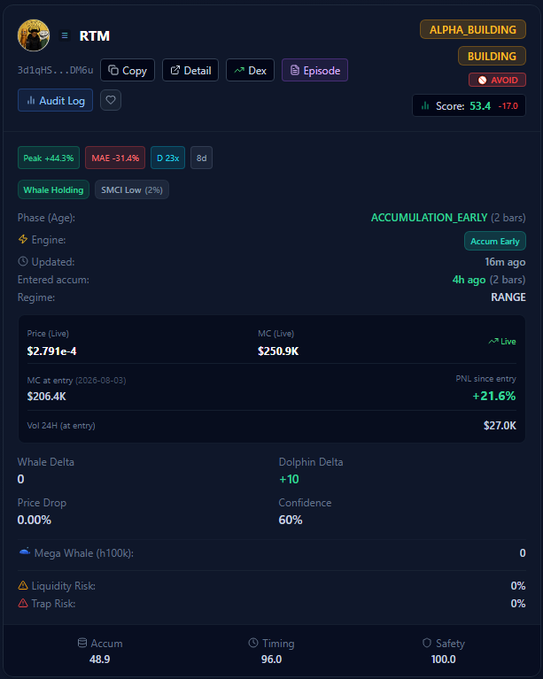Click the Safety shield icon
Image resolution: width=543 pixels, height=679 pixels.
tap(427, 643)
